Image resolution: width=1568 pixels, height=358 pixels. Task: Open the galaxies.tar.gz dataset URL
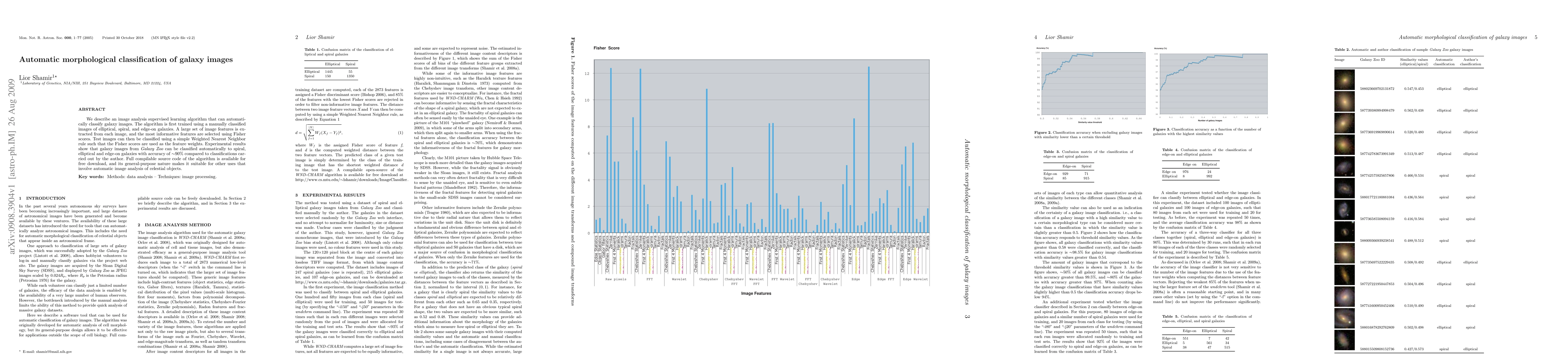pyautogui.click(x=351, y=282)
